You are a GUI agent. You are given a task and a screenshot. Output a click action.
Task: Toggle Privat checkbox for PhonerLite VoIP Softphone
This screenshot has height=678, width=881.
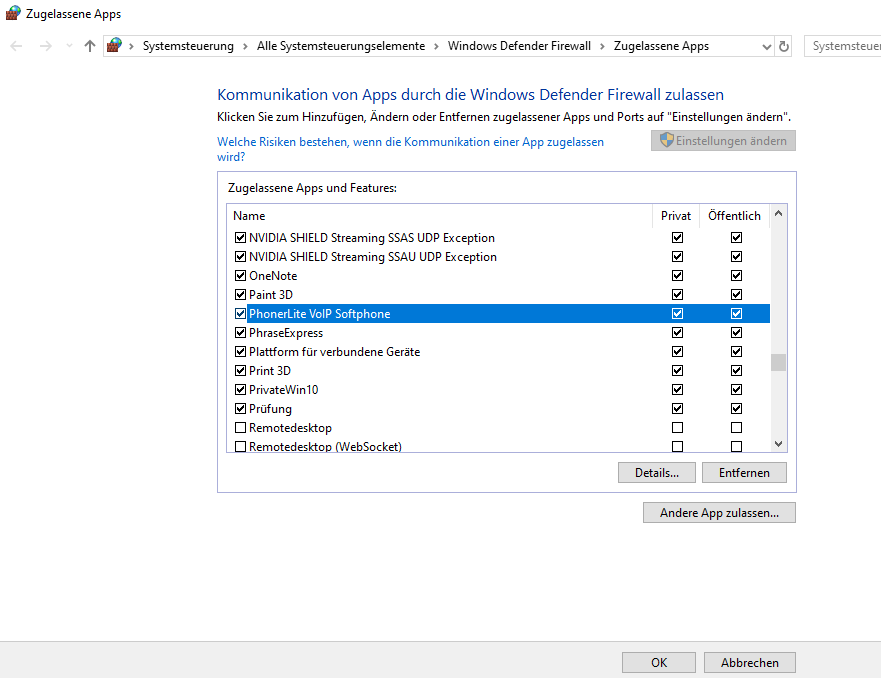coord(678,313)
